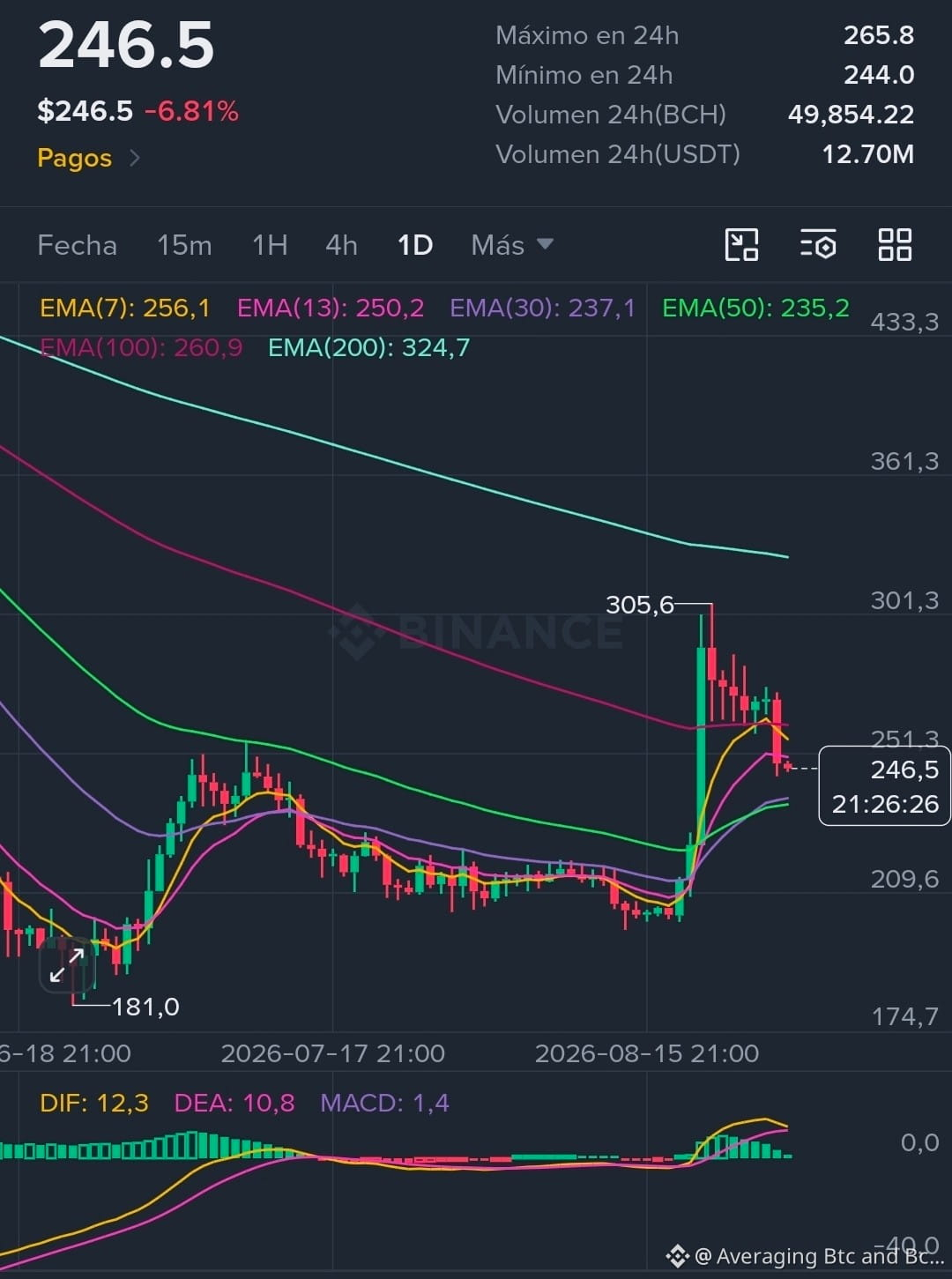Tap the 174,7 price axis label

pos(904,1016)
